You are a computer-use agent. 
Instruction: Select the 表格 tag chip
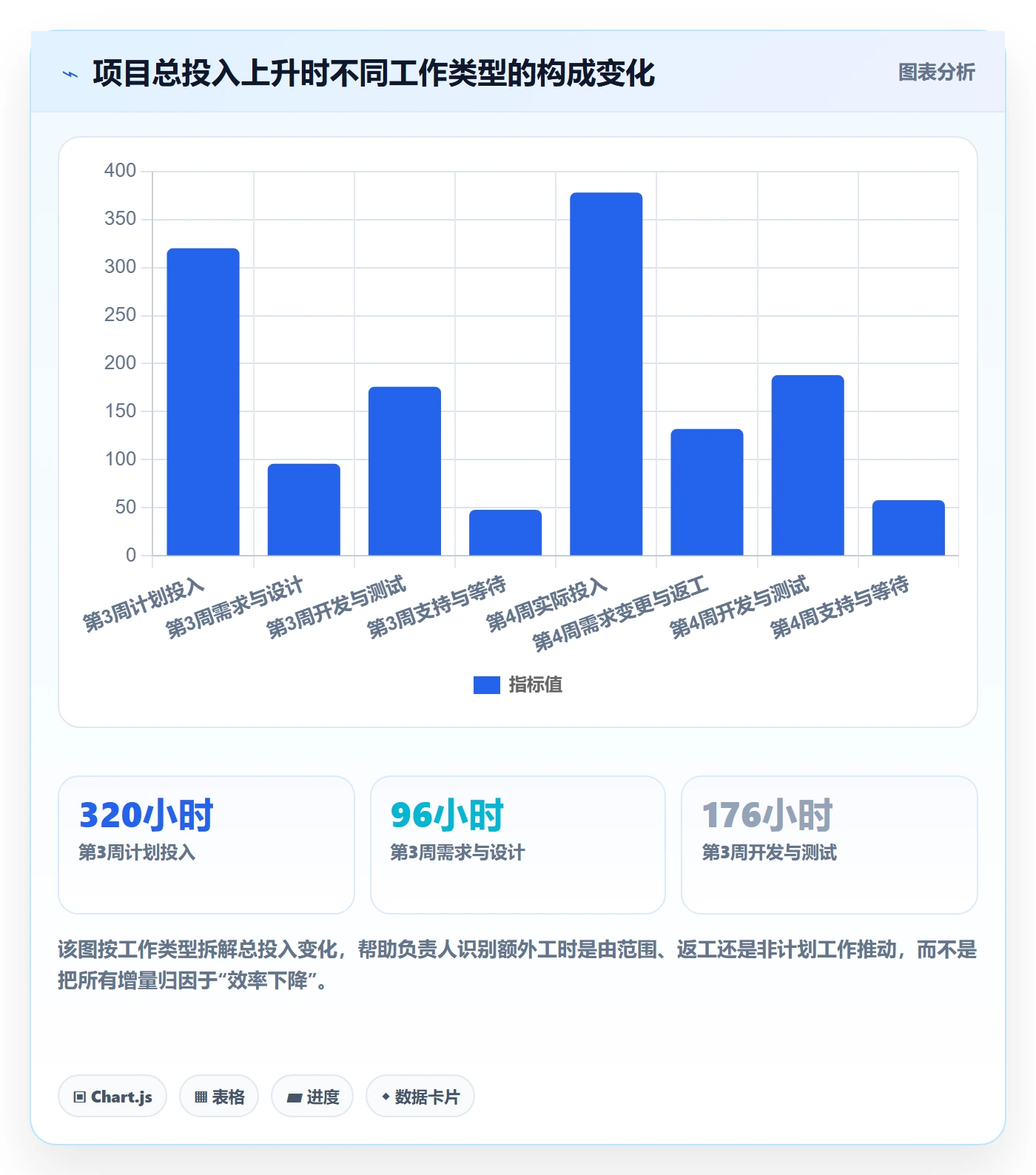(x=219, y=1097)
